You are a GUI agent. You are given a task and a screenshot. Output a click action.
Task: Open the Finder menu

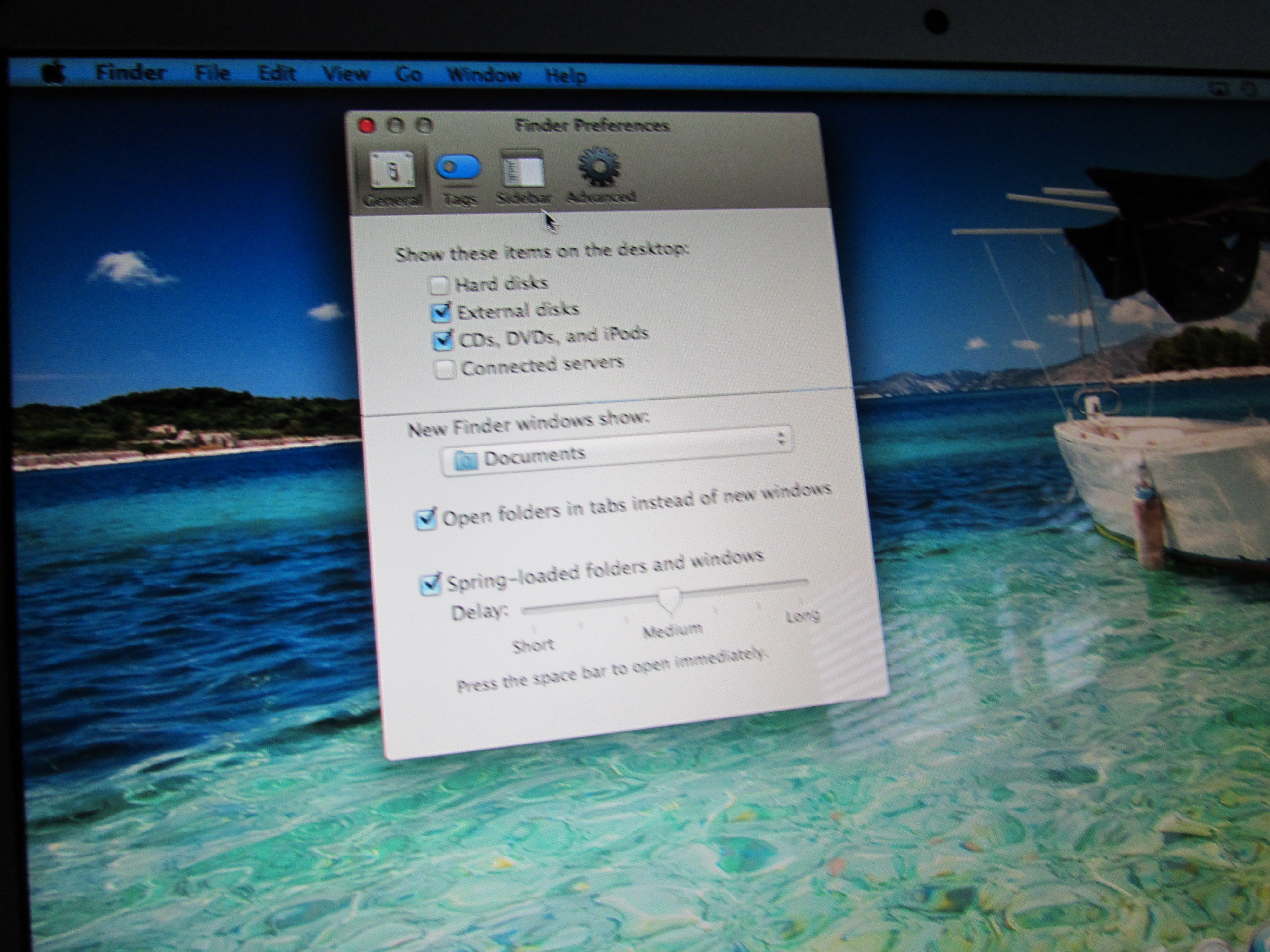click(130, 73)
